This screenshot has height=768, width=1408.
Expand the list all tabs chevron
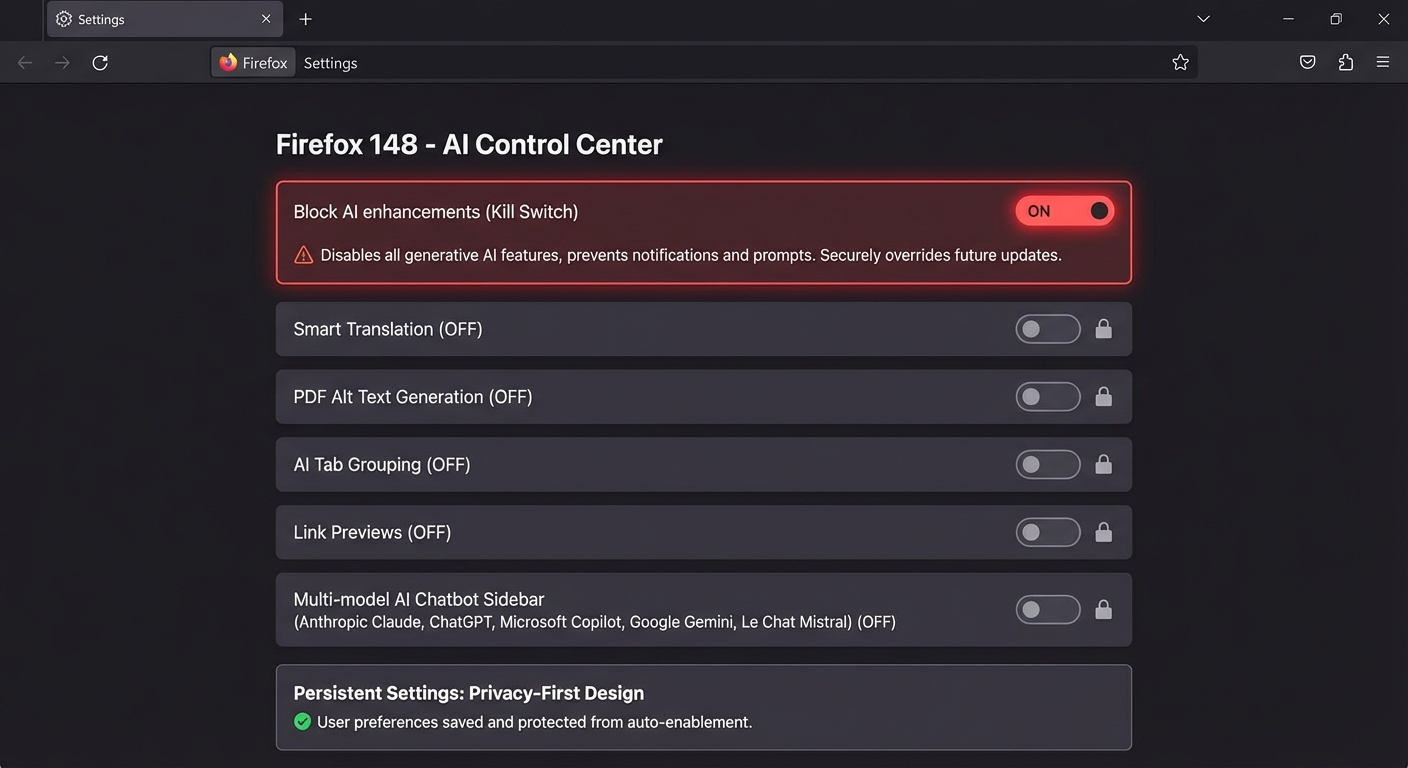[1203, 19]
